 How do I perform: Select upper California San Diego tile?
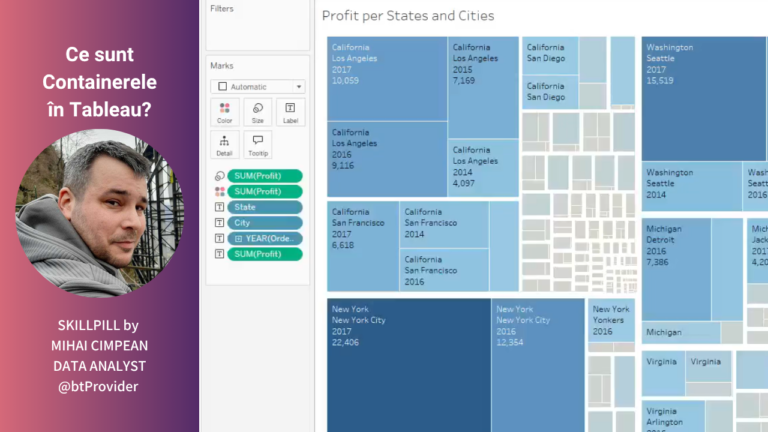coord(550,55)
